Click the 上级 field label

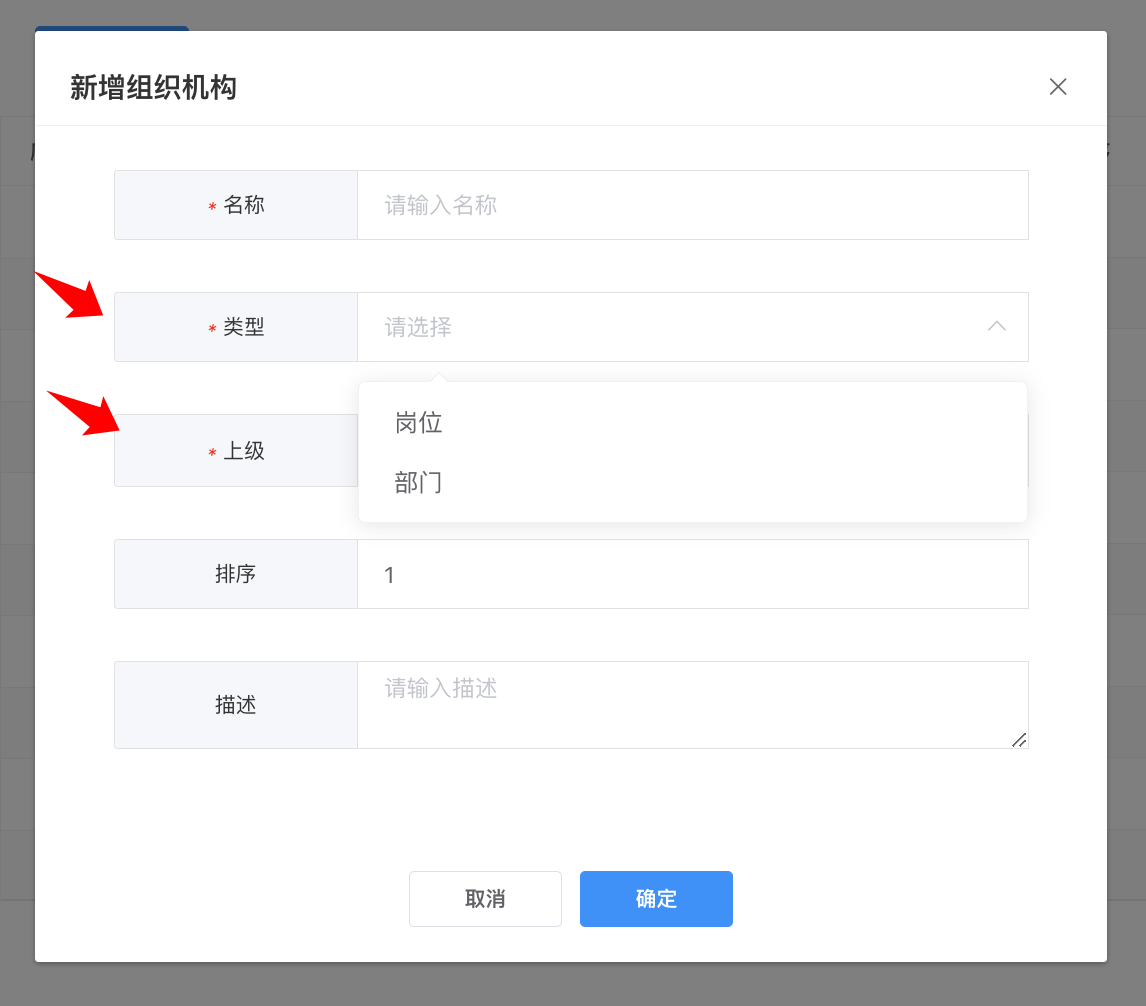(x=244, y=451)
